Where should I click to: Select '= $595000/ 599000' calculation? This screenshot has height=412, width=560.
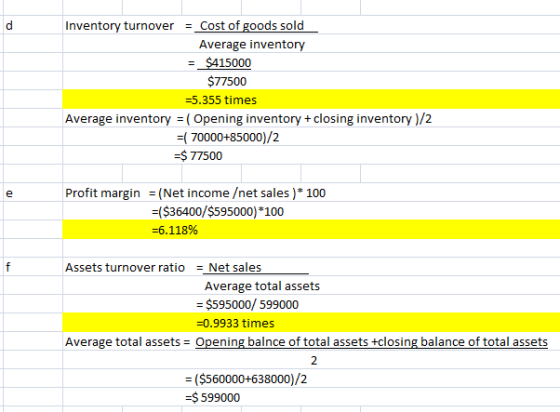click(x=247, y=305)
